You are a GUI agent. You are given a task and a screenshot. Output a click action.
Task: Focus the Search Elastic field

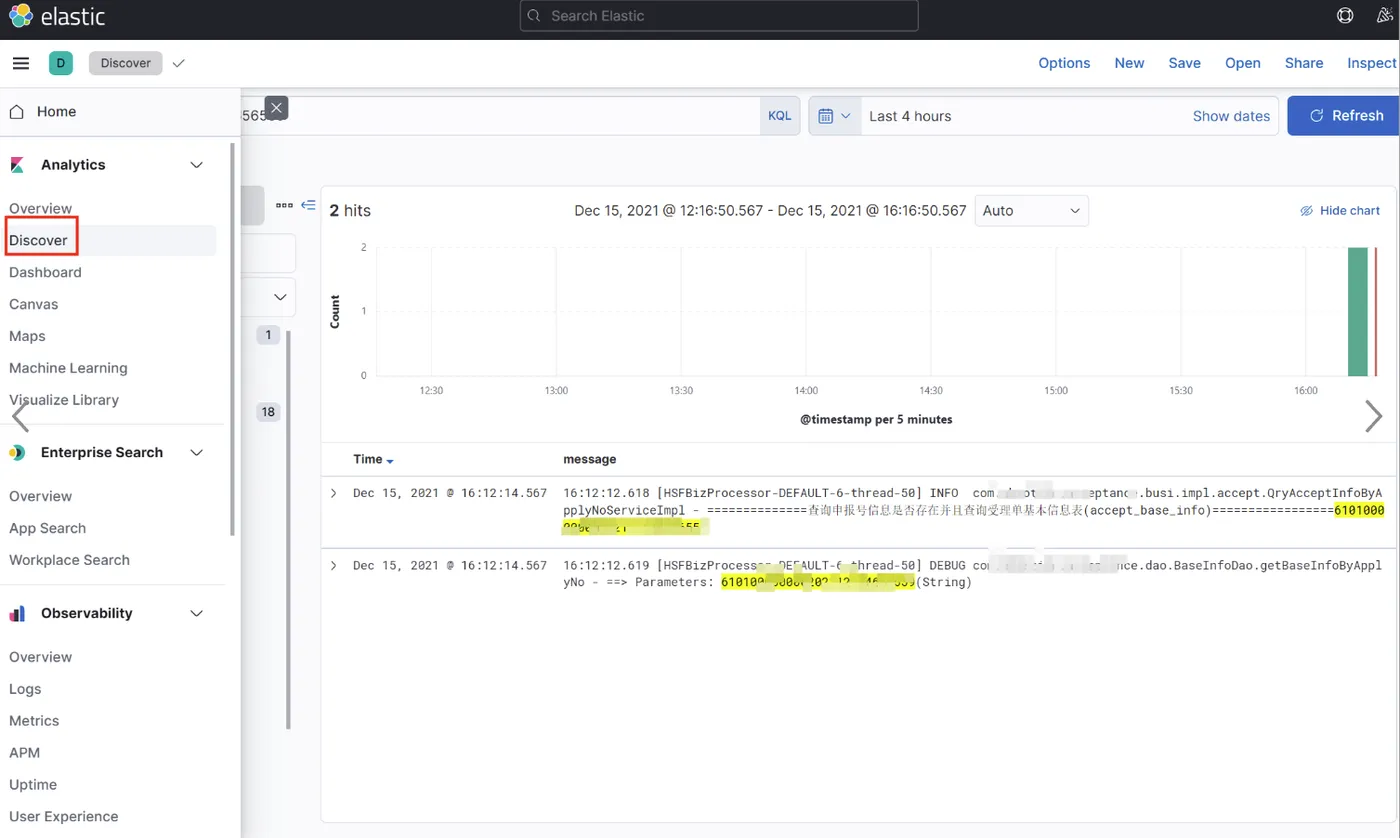click(719, 16)
